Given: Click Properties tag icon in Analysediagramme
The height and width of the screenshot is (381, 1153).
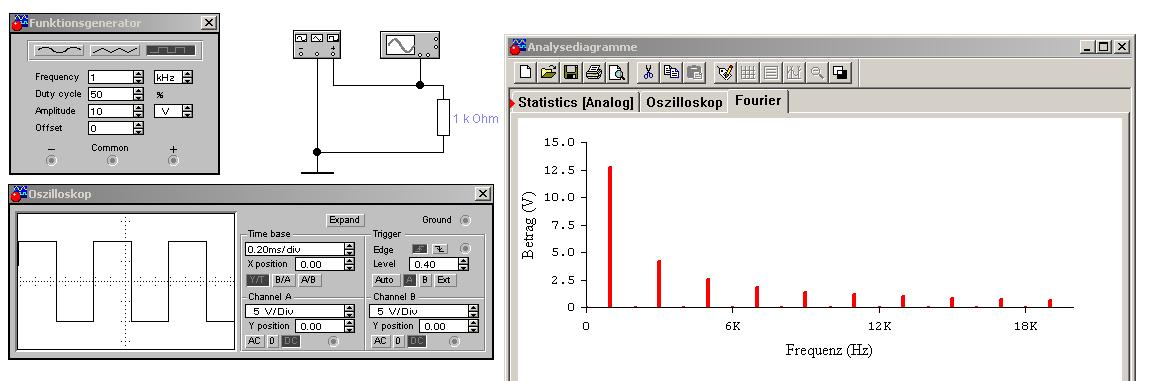Looking at the screenshot, I should coord(726,72).
